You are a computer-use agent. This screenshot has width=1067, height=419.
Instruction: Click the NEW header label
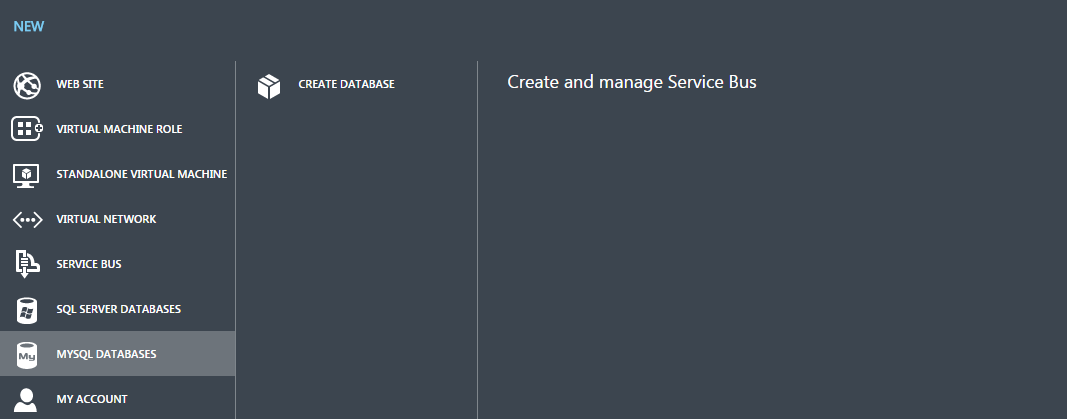click(x=29, y=27)
